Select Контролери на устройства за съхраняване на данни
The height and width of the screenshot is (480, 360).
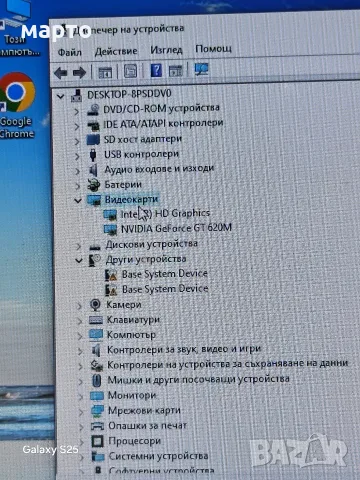[228, 364]
